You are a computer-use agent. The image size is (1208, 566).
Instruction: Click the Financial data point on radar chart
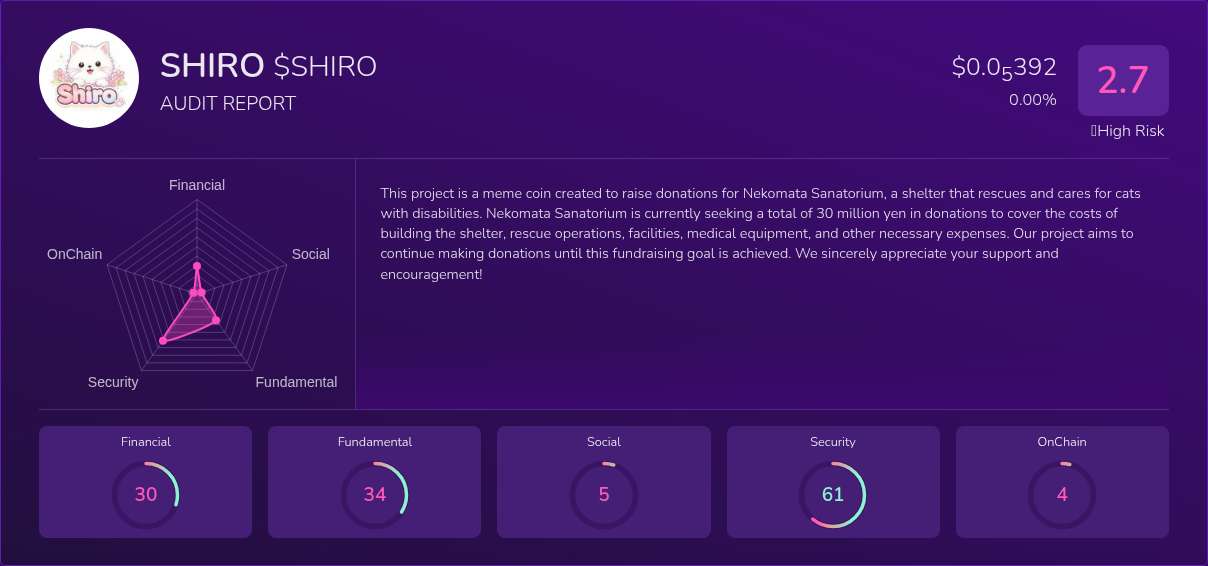point(197,266)
